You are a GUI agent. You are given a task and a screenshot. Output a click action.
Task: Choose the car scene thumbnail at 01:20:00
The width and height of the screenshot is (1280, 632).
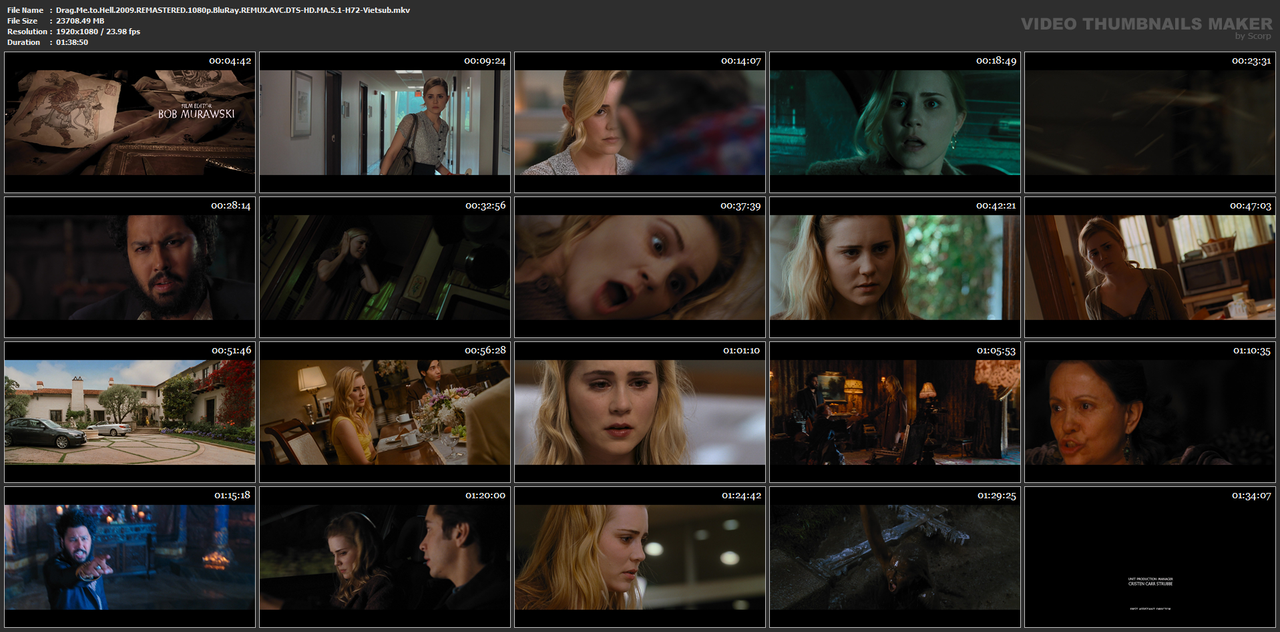point(385,557)
